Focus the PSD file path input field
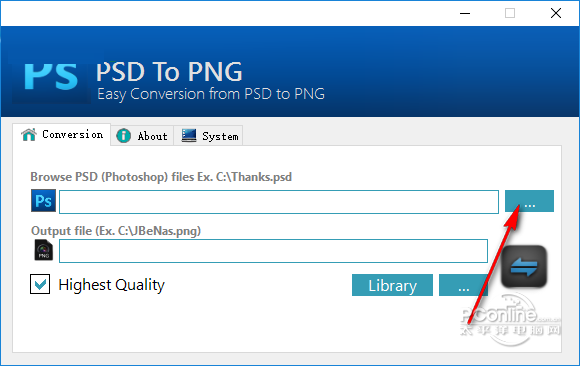The image size is (580, 366). pyautogui.click(x=279, y=202)
